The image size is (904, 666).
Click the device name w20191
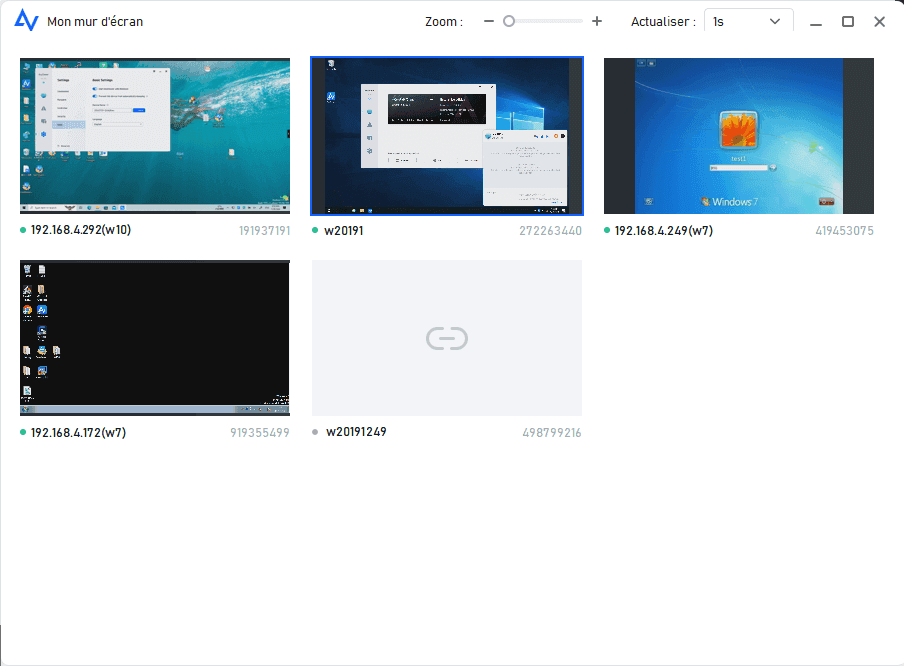[345, 230]
